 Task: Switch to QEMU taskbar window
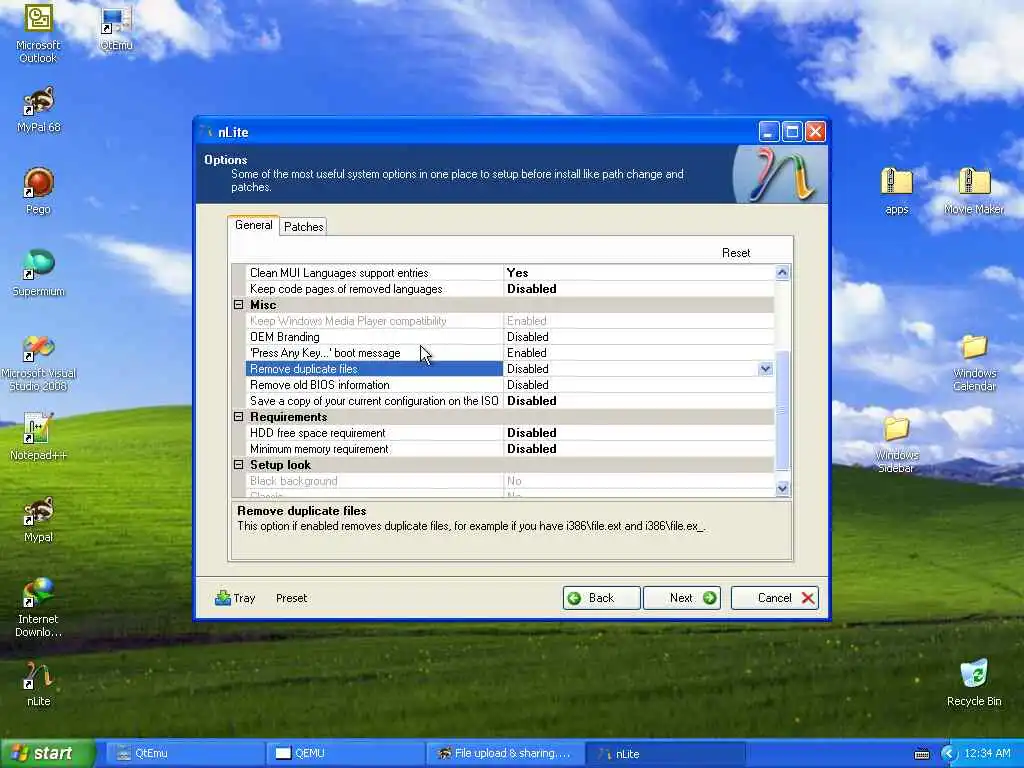345,754
